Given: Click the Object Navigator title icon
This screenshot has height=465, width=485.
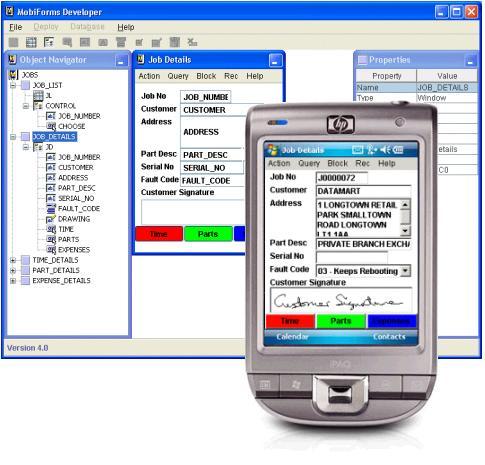Looking at the screenshot, I should click(x=13, y=60).
